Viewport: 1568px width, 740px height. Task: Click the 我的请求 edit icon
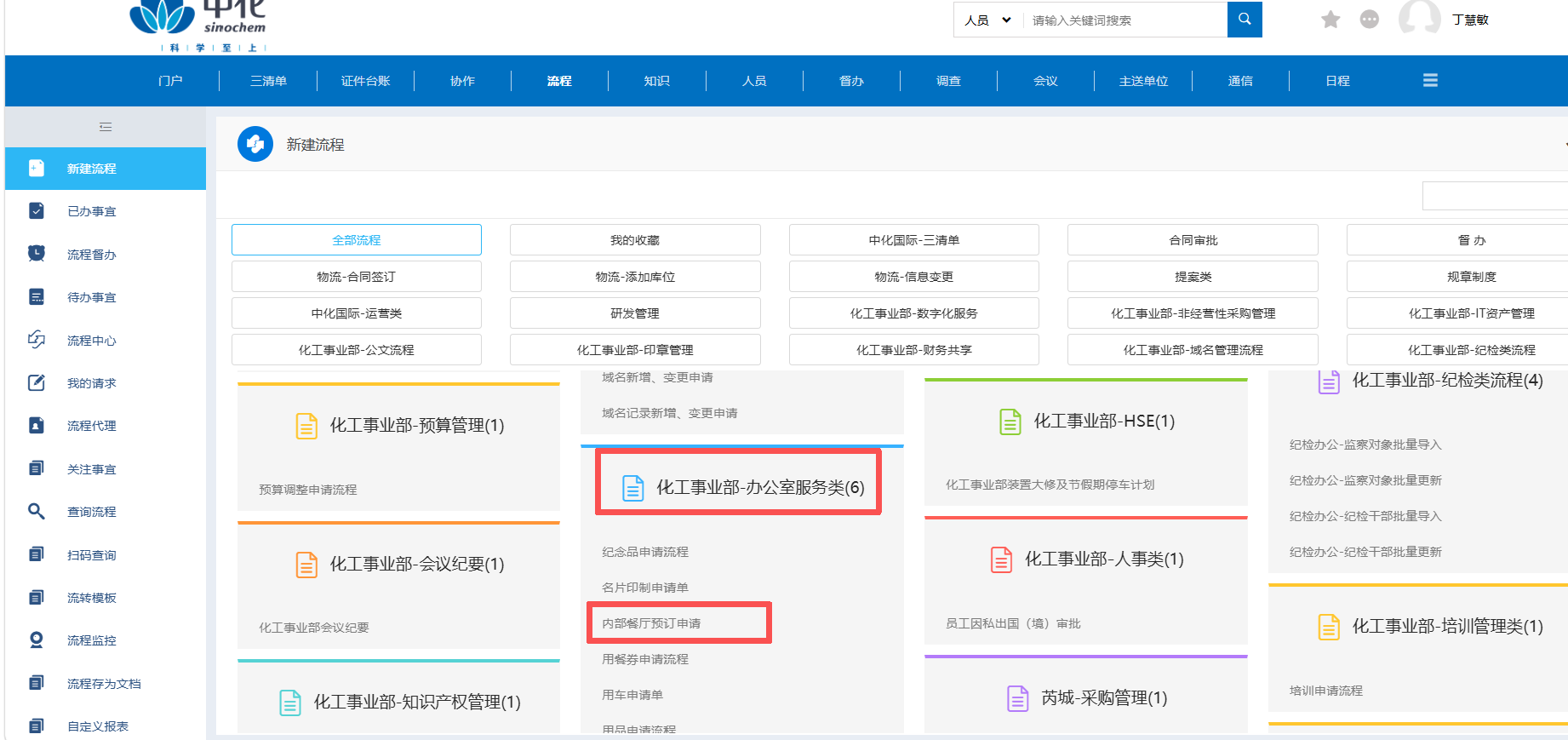[x=37, y=382]
